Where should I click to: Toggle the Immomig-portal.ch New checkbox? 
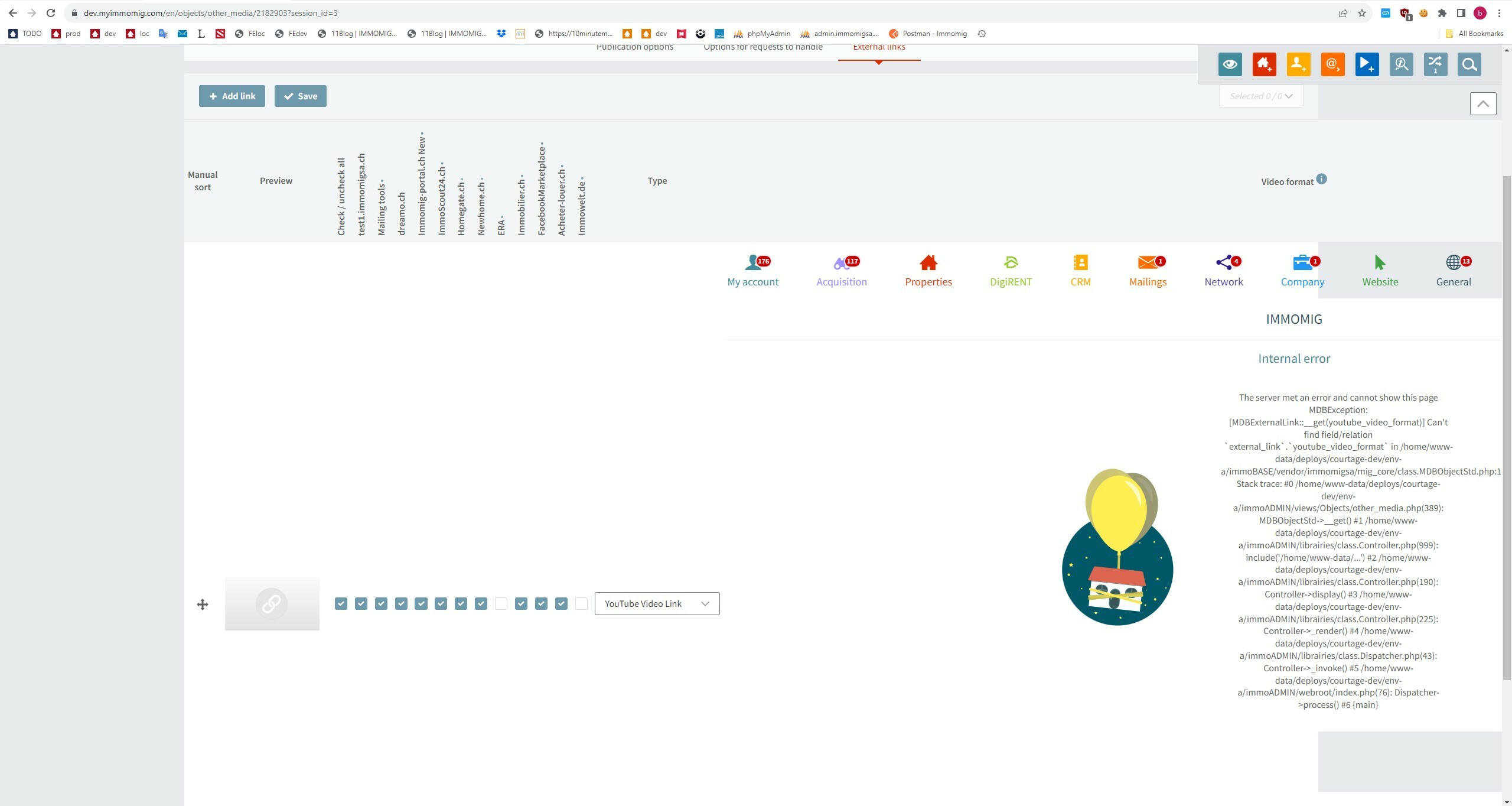pos(421,603)
